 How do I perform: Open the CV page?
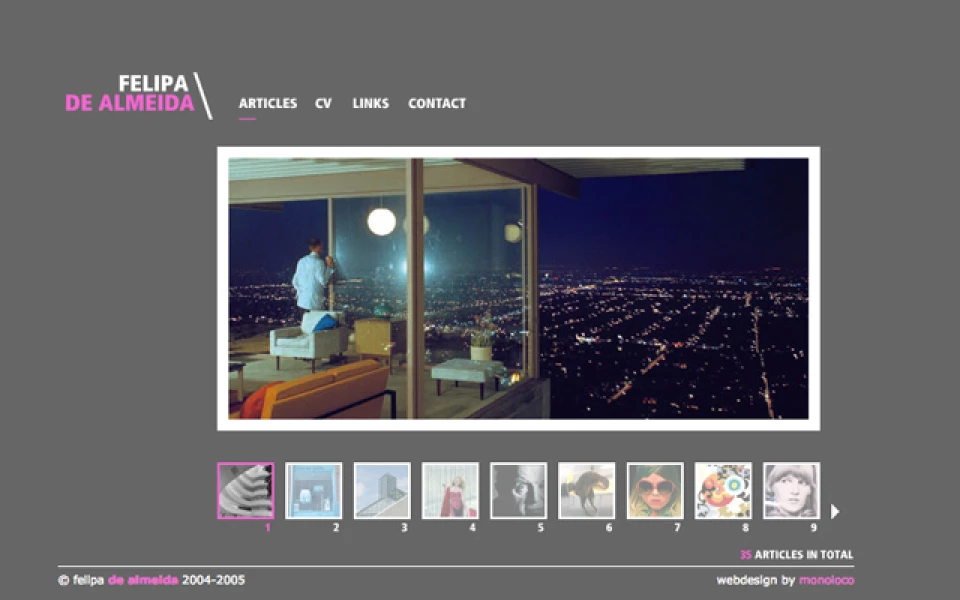(x=323, y=103)
